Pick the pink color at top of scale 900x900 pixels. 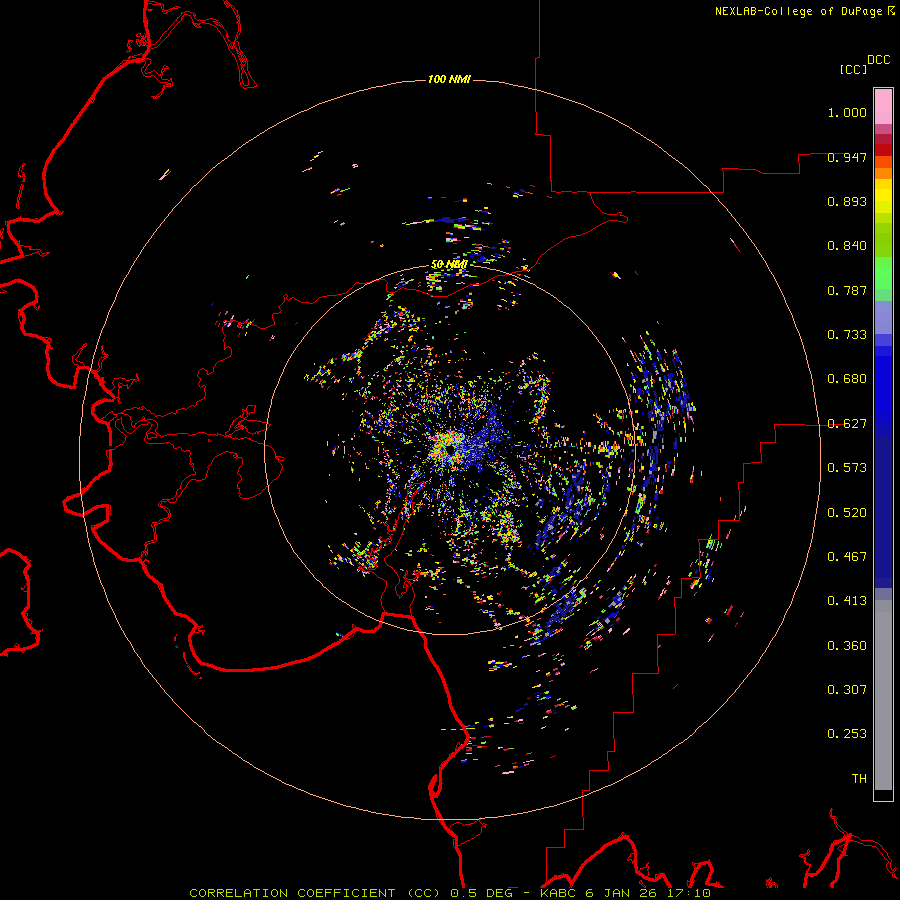pos(883,106)
